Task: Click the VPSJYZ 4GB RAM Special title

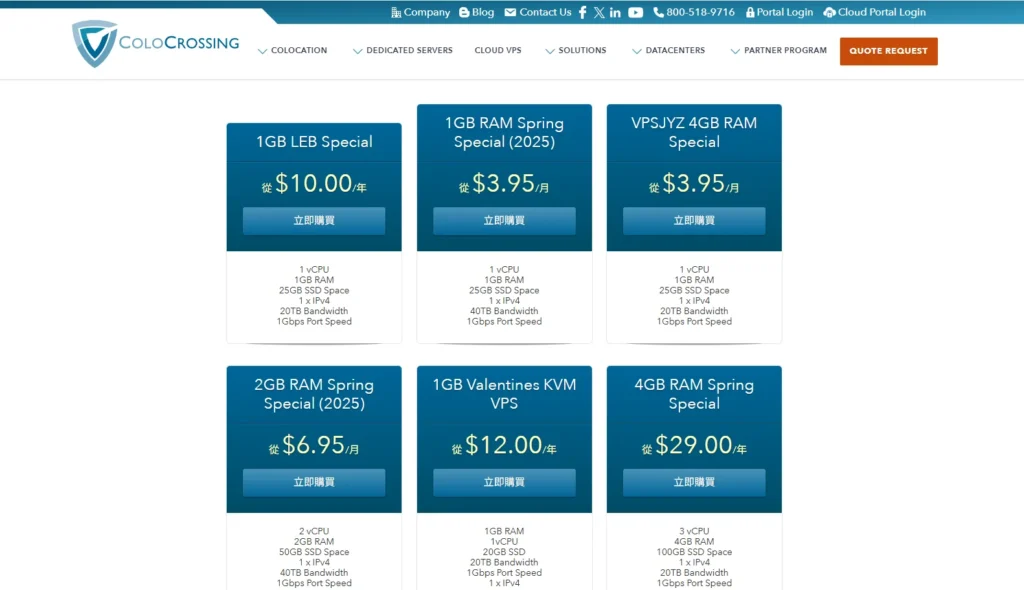Action: [694, 132]
